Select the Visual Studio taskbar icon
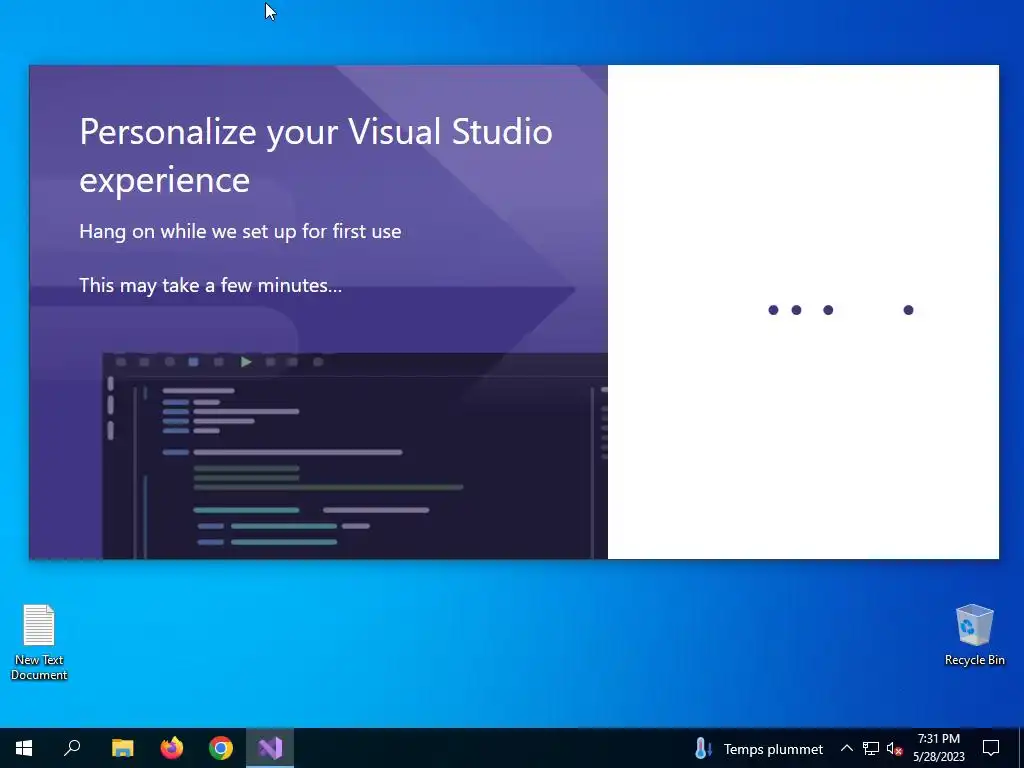Image resolution: width=1024 pixels, height=768 pixels. [x=270, y=748]
